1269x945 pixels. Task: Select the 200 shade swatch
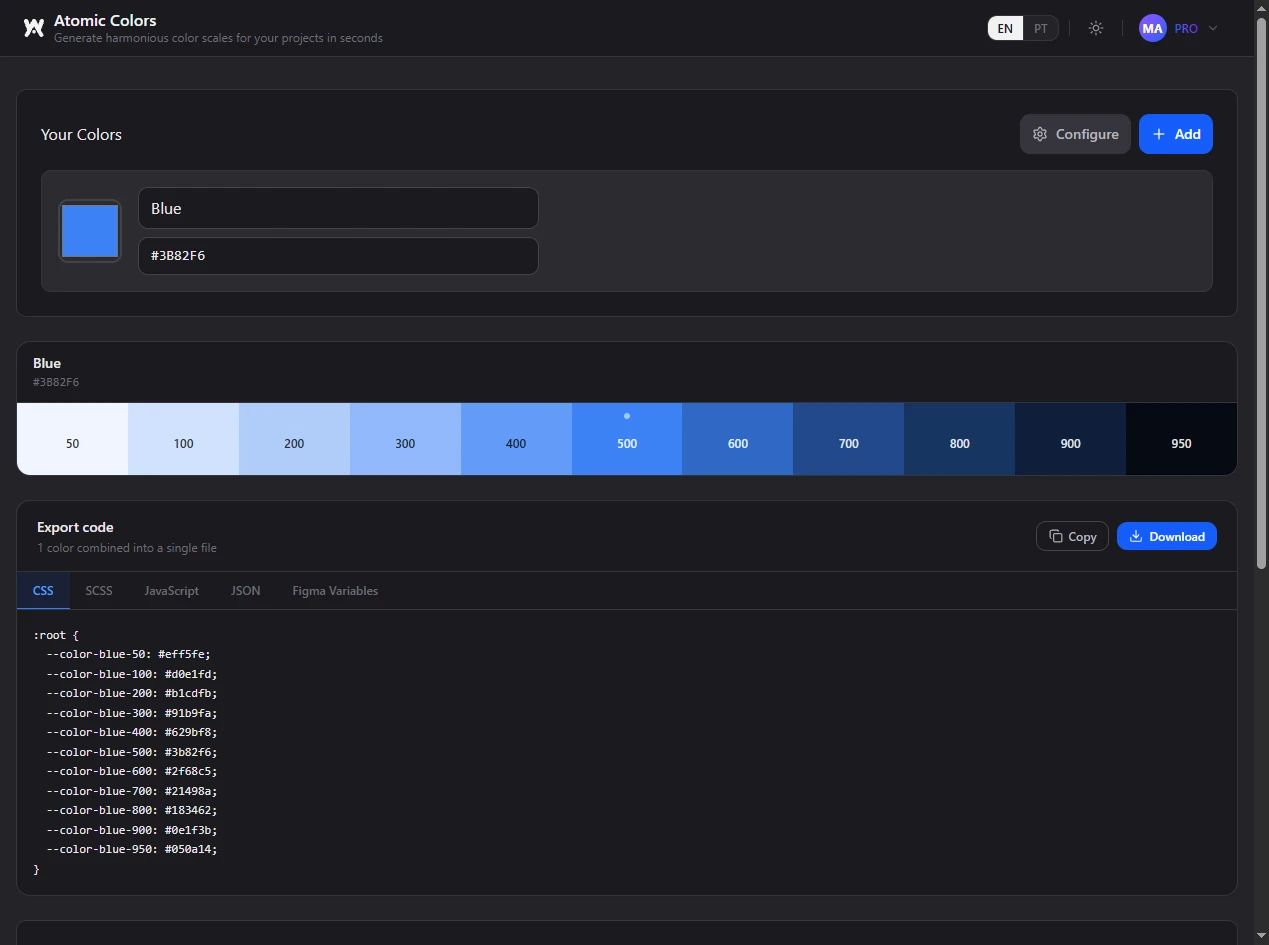pos(294,439)
